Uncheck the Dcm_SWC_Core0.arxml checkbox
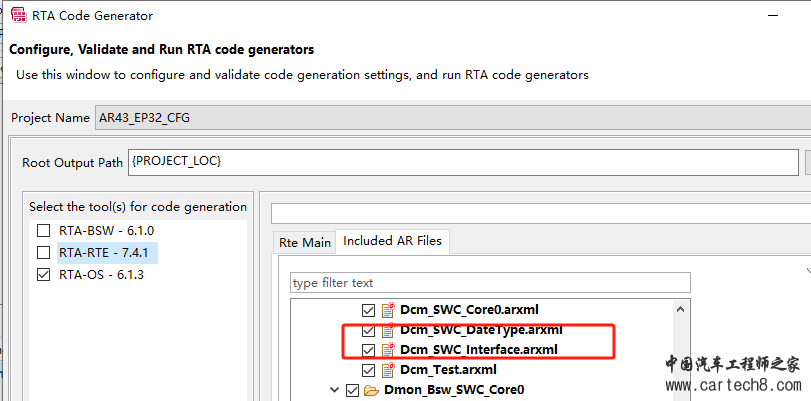Screen dimensions: 811x401 [368, 310]
